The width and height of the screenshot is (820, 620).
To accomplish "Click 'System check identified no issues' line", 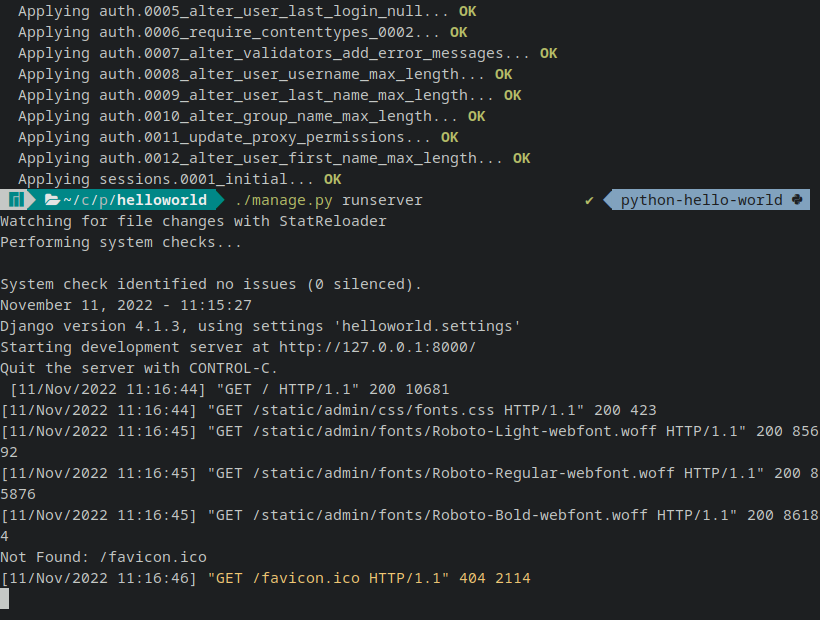I will point(211,284).
